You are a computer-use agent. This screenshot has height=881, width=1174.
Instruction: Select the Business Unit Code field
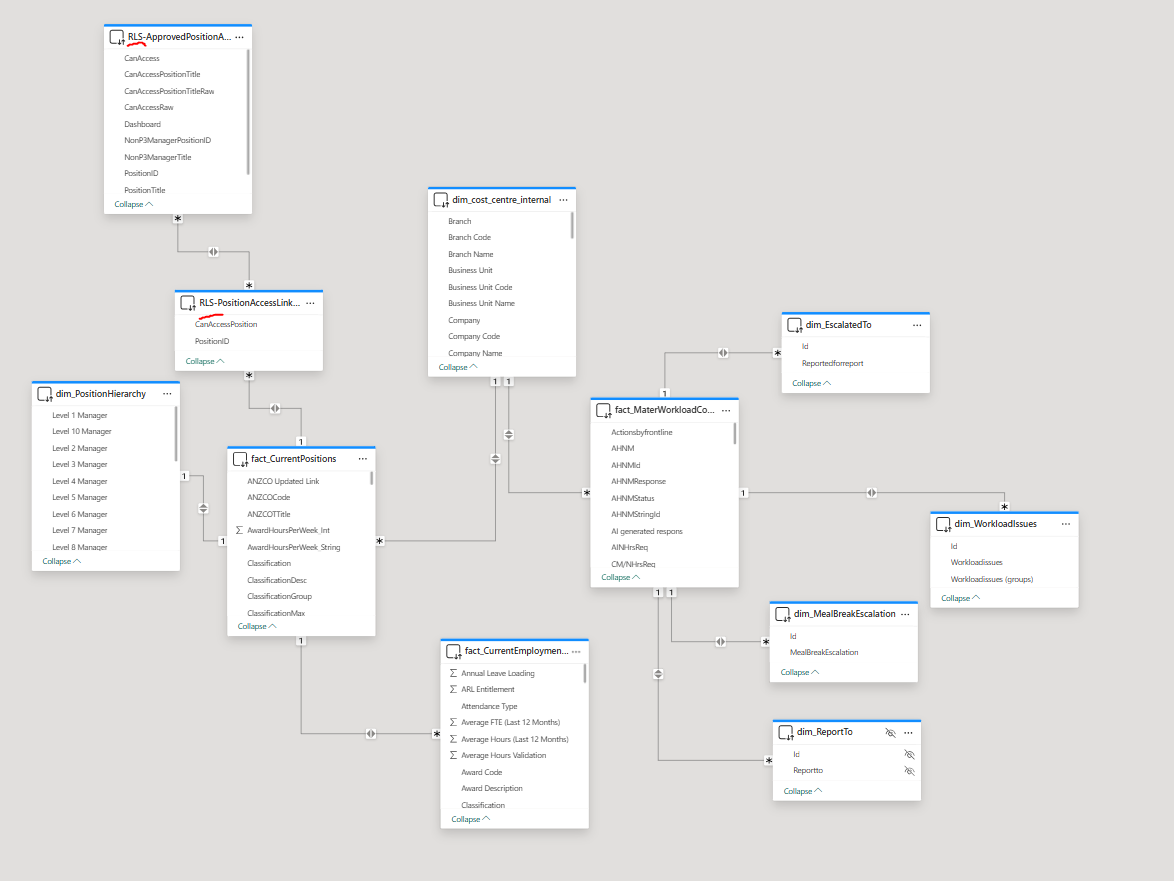480,287
